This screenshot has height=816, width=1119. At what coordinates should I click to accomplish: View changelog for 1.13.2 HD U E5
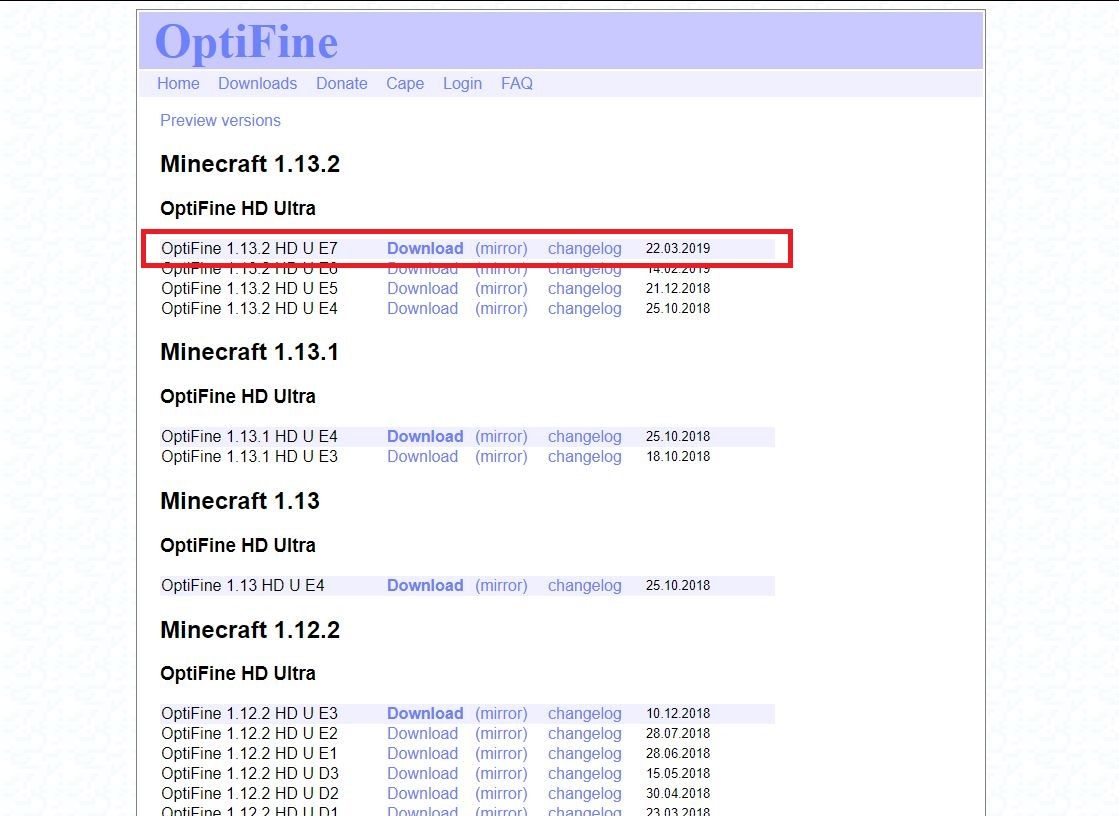point(584,288)
